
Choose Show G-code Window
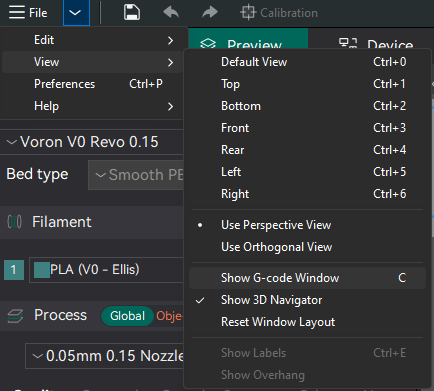307,278
